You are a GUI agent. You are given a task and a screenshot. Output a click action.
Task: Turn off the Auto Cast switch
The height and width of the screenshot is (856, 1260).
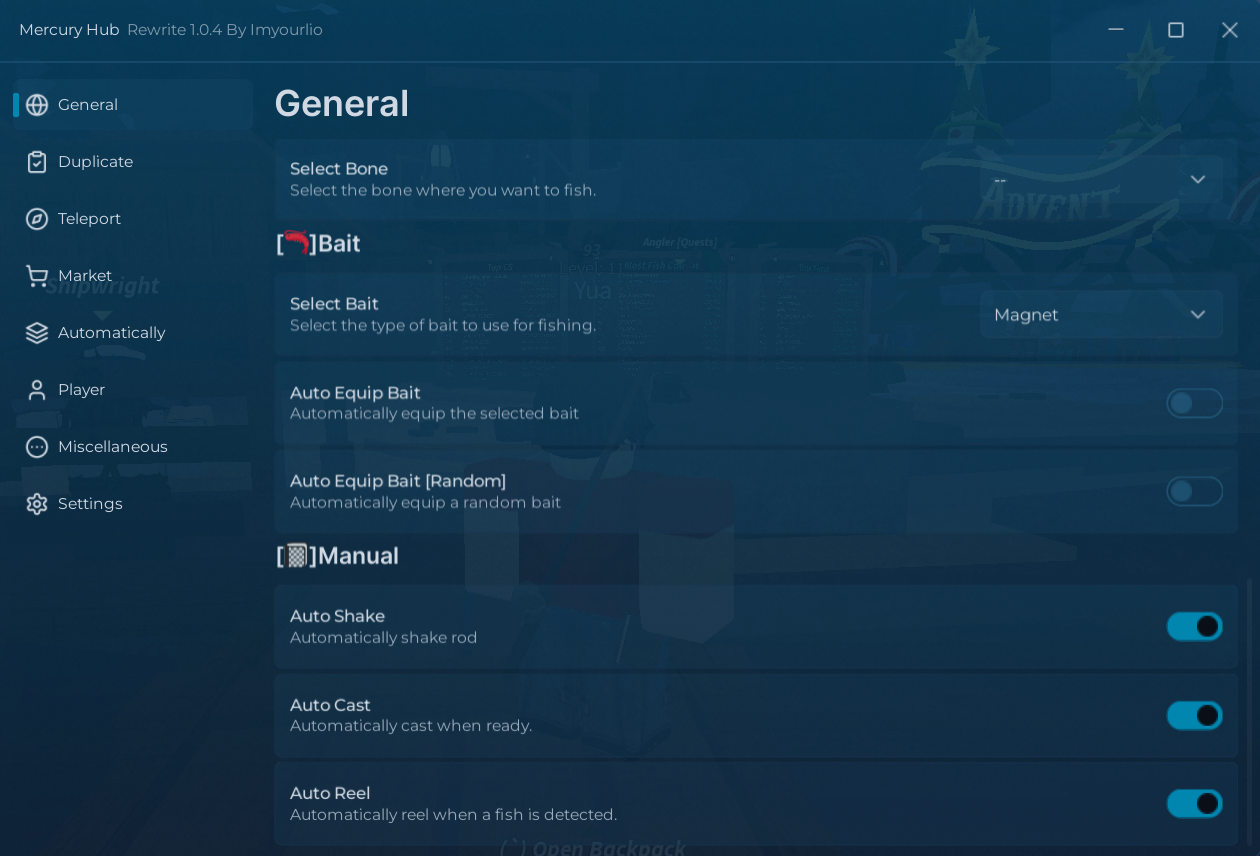[x=1194, y=715]
